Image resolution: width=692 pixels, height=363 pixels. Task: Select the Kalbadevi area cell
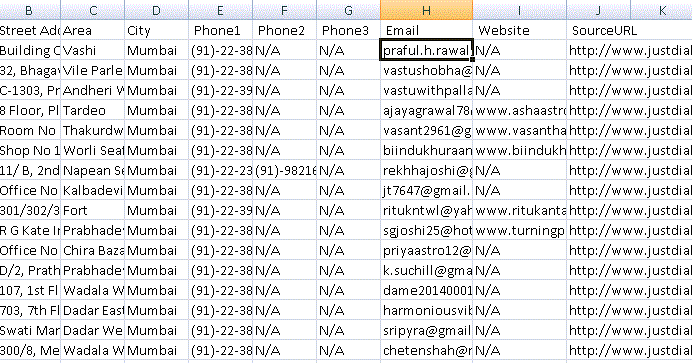tap(93, 191)
